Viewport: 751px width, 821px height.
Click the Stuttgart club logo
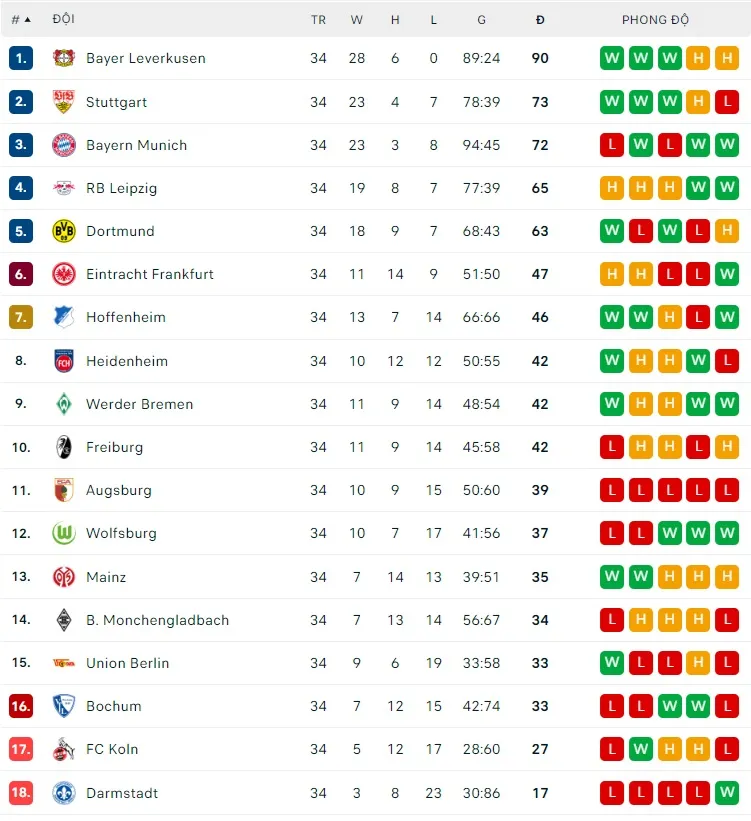tap(64, 102)
